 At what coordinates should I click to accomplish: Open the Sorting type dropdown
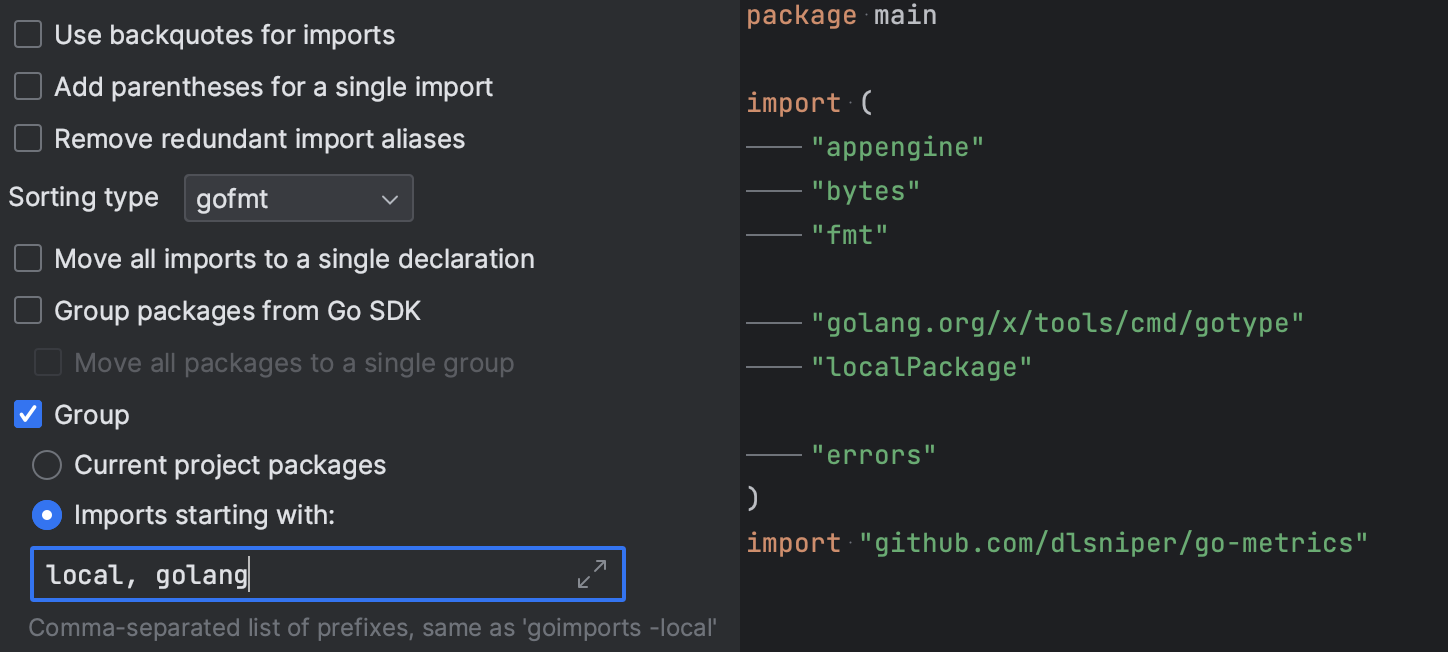[298, 198]
